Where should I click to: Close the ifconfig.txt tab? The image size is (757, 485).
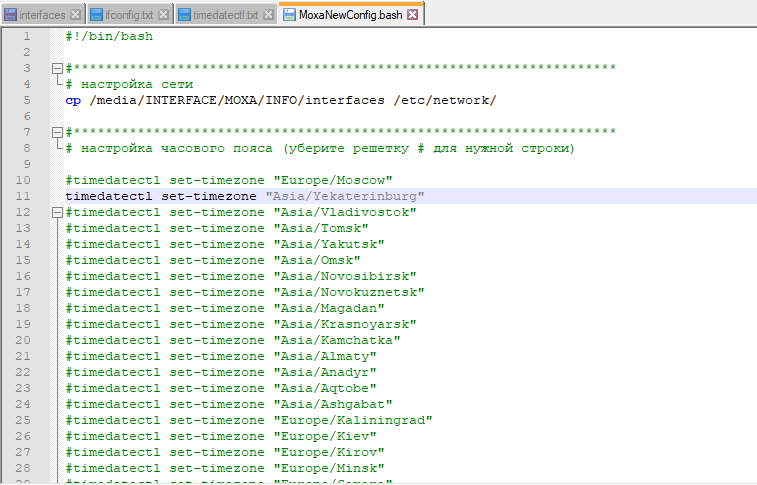tap(163, 15)
